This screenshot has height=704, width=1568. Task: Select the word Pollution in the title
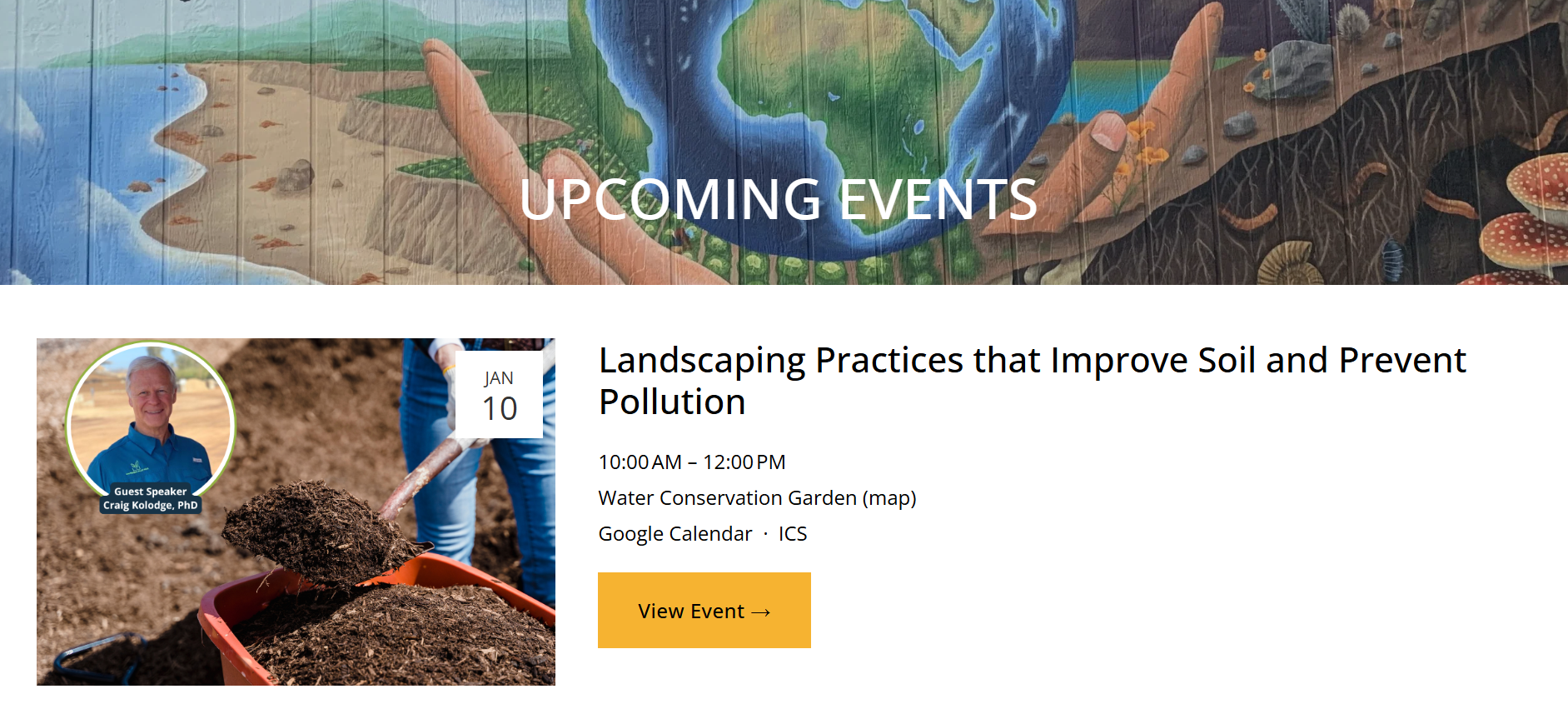tap(671, 401)
